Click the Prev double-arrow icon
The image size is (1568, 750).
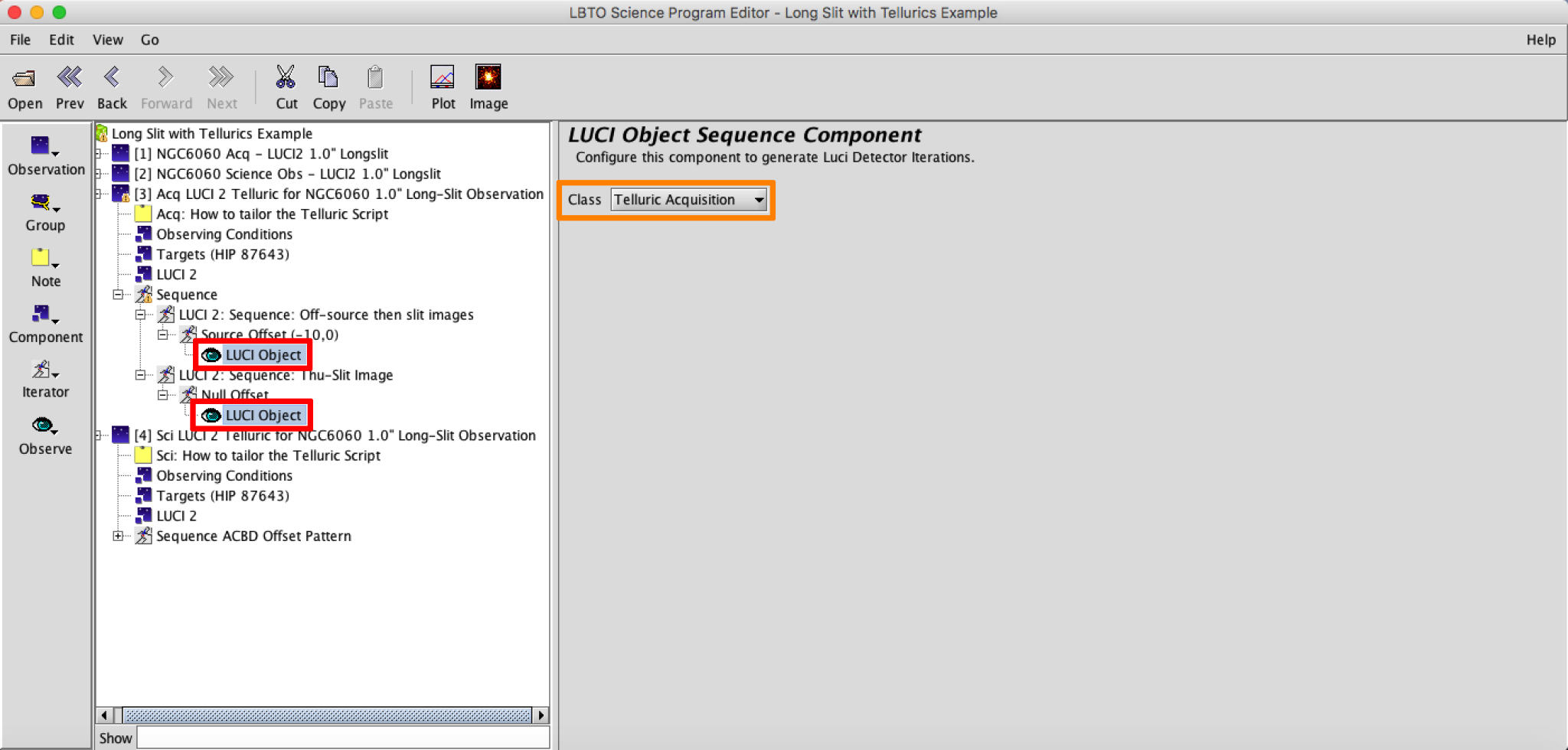70,77
